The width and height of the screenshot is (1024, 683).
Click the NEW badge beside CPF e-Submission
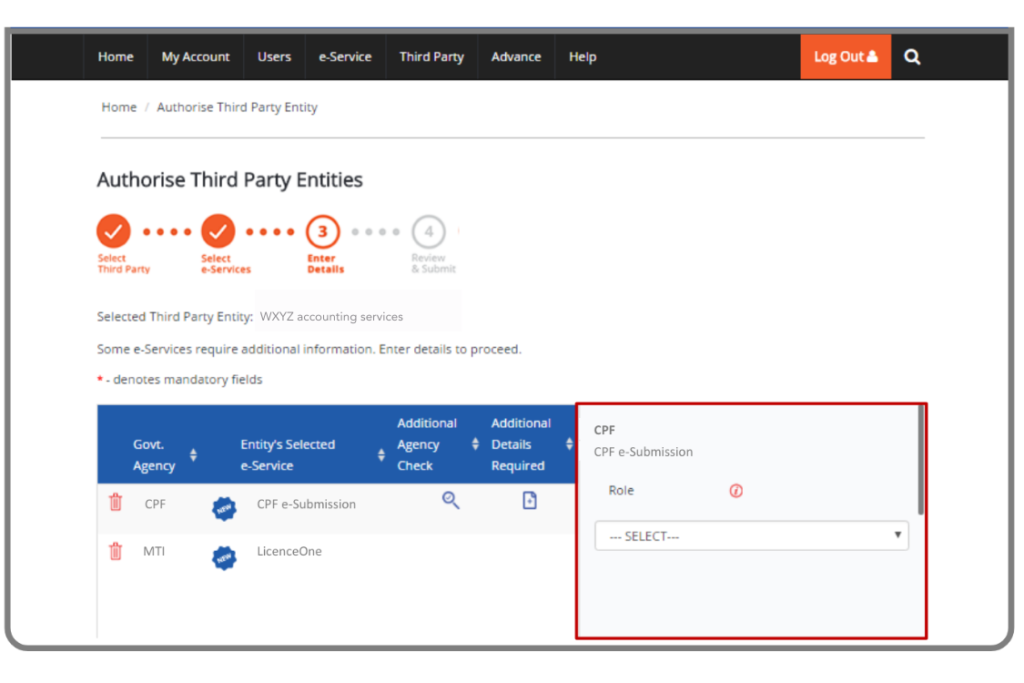(x=224, y=508)
